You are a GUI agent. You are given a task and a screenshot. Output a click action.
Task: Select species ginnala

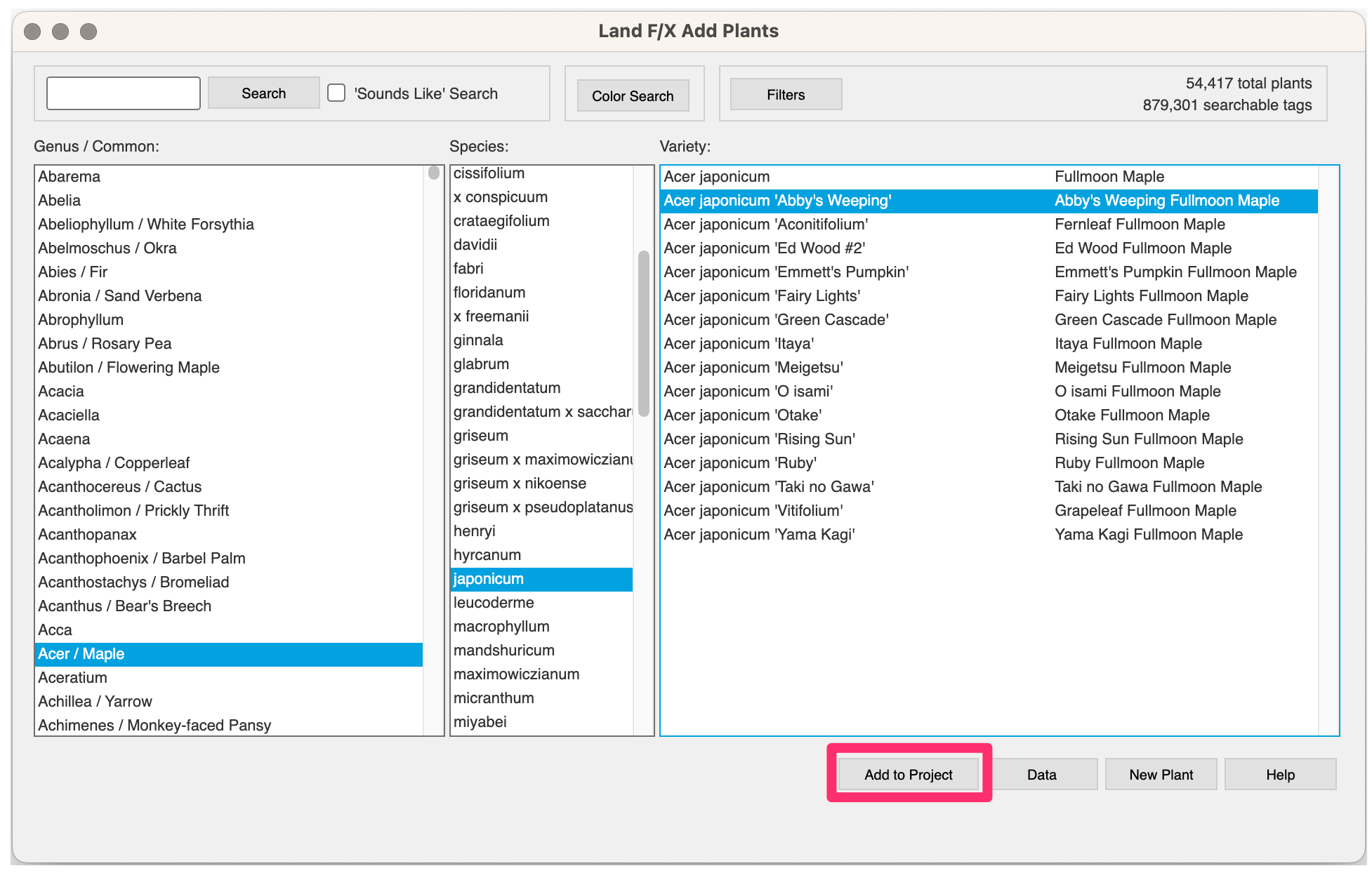[542, 340]
